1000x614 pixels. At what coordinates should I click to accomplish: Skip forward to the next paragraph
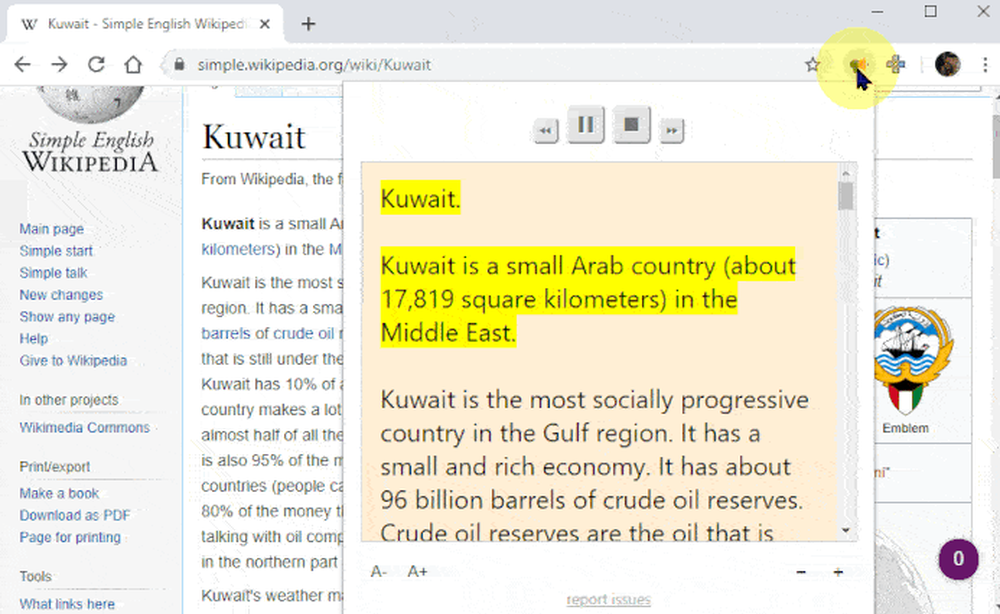(x=672, y=131)
